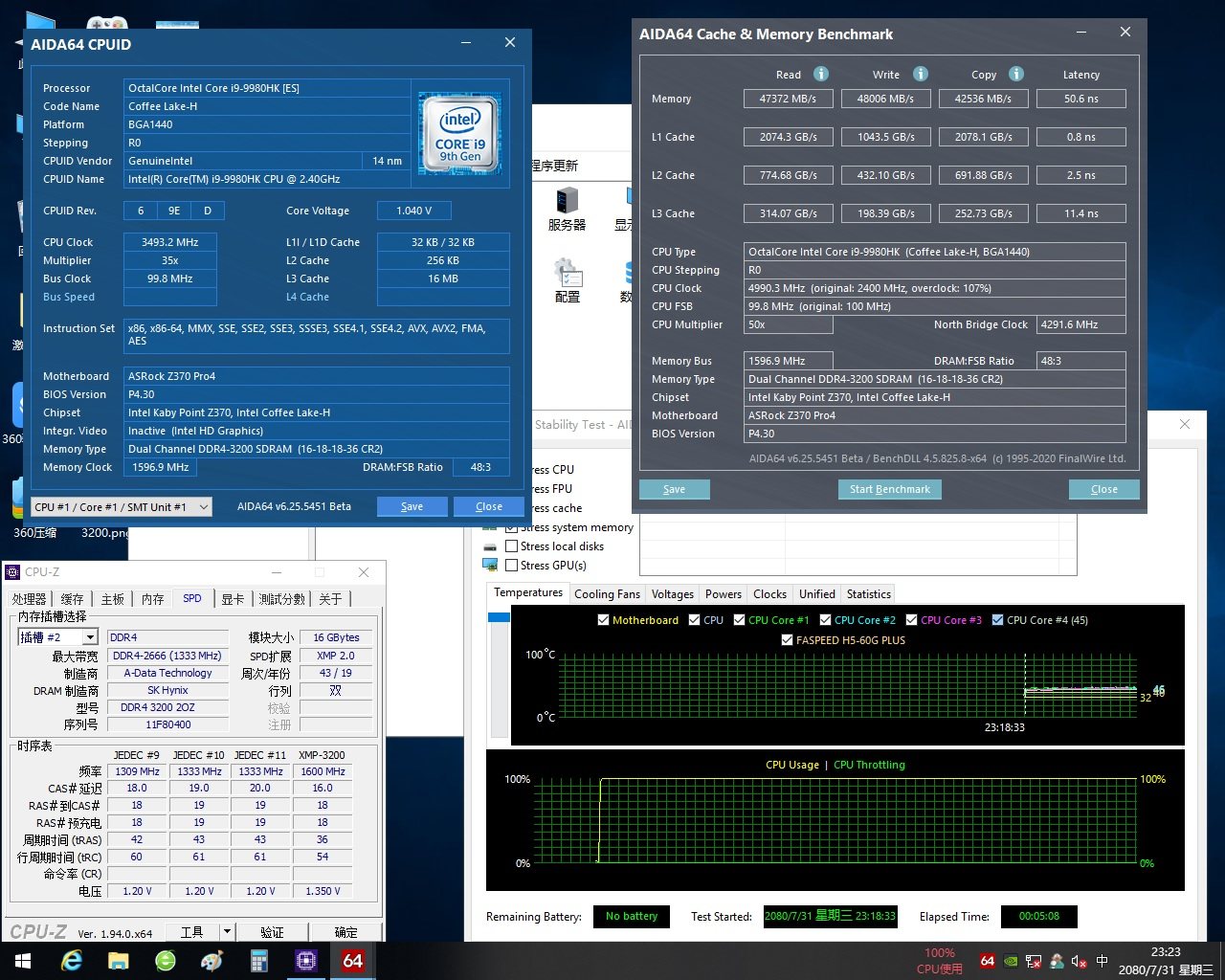Click the disk icon beside Stress local disks
Viewport: 1225px width, 980px height.
[490, 546]
